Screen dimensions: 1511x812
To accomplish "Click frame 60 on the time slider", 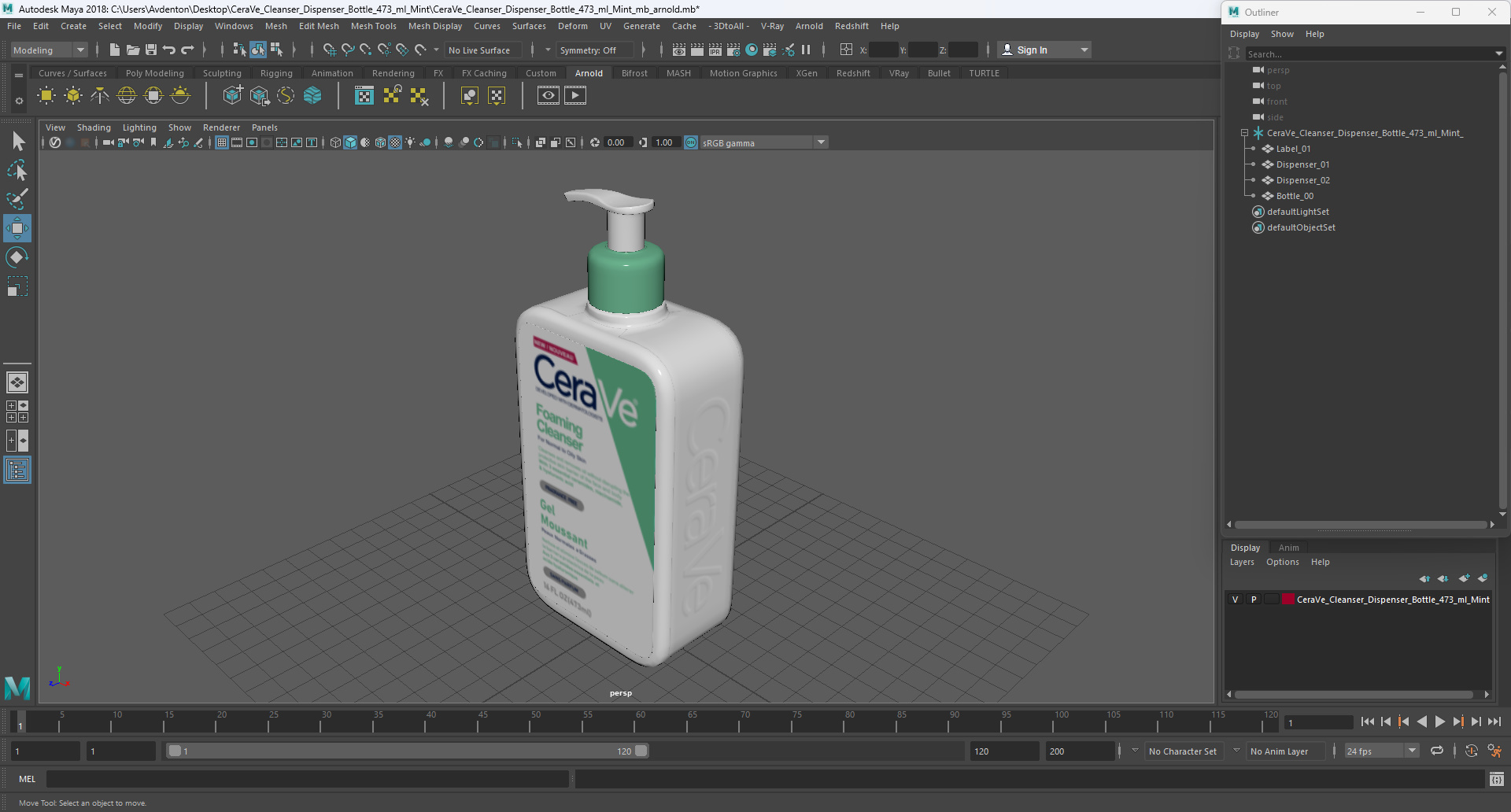I will click(x=640, y=722).
